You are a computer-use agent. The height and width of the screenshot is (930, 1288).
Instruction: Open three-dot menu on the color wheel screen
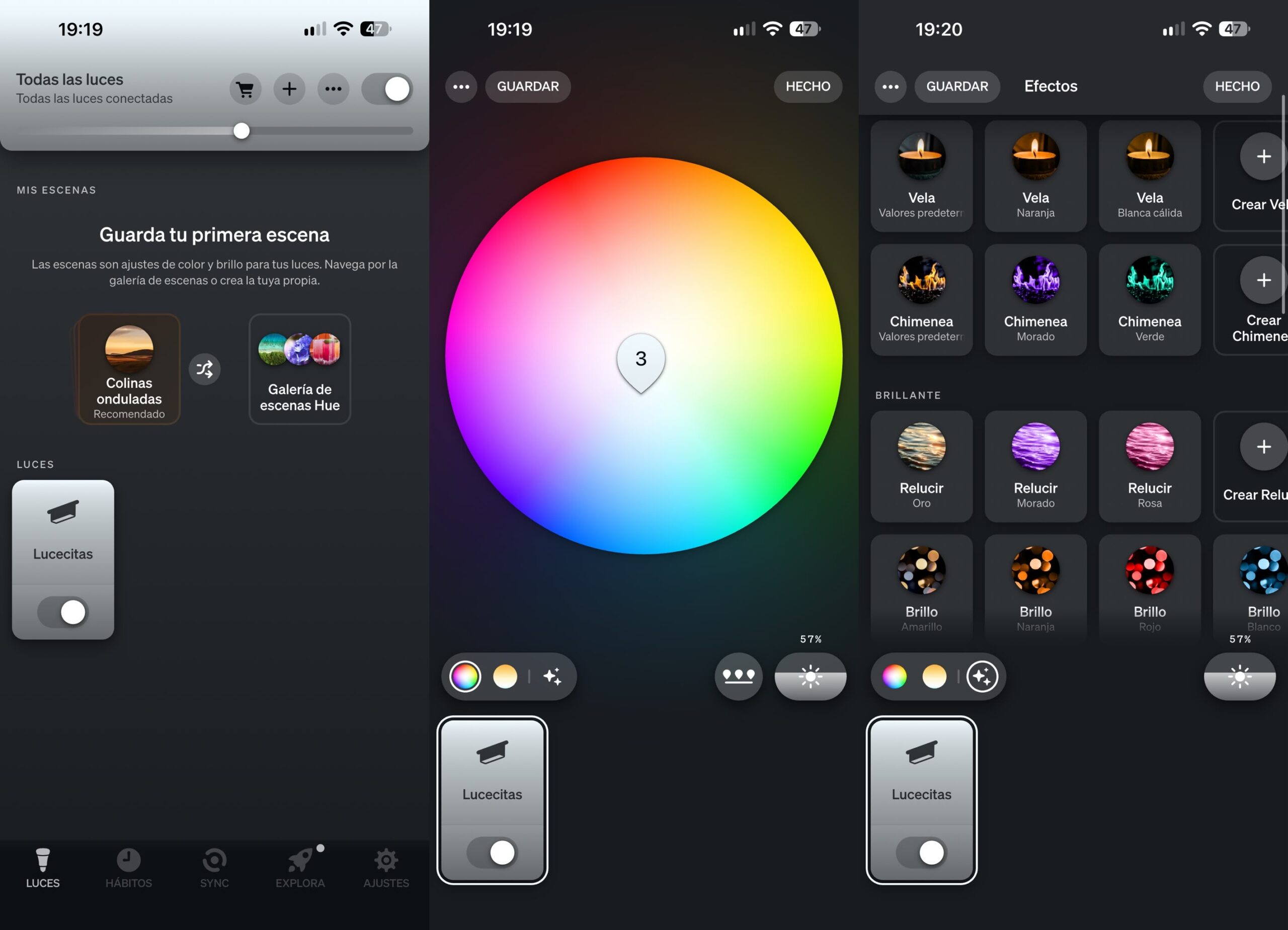(461, 87)
